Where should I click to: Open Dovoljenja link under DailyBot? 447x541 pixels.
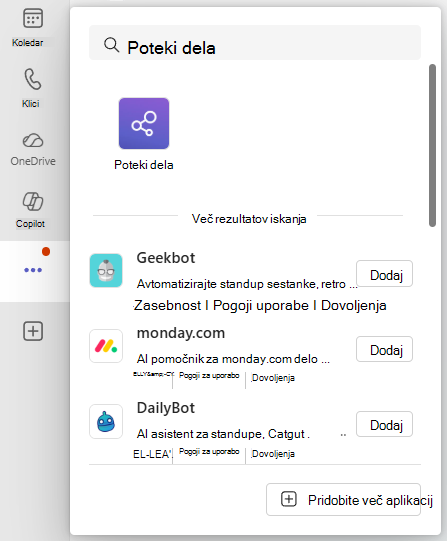click(273, 454)
